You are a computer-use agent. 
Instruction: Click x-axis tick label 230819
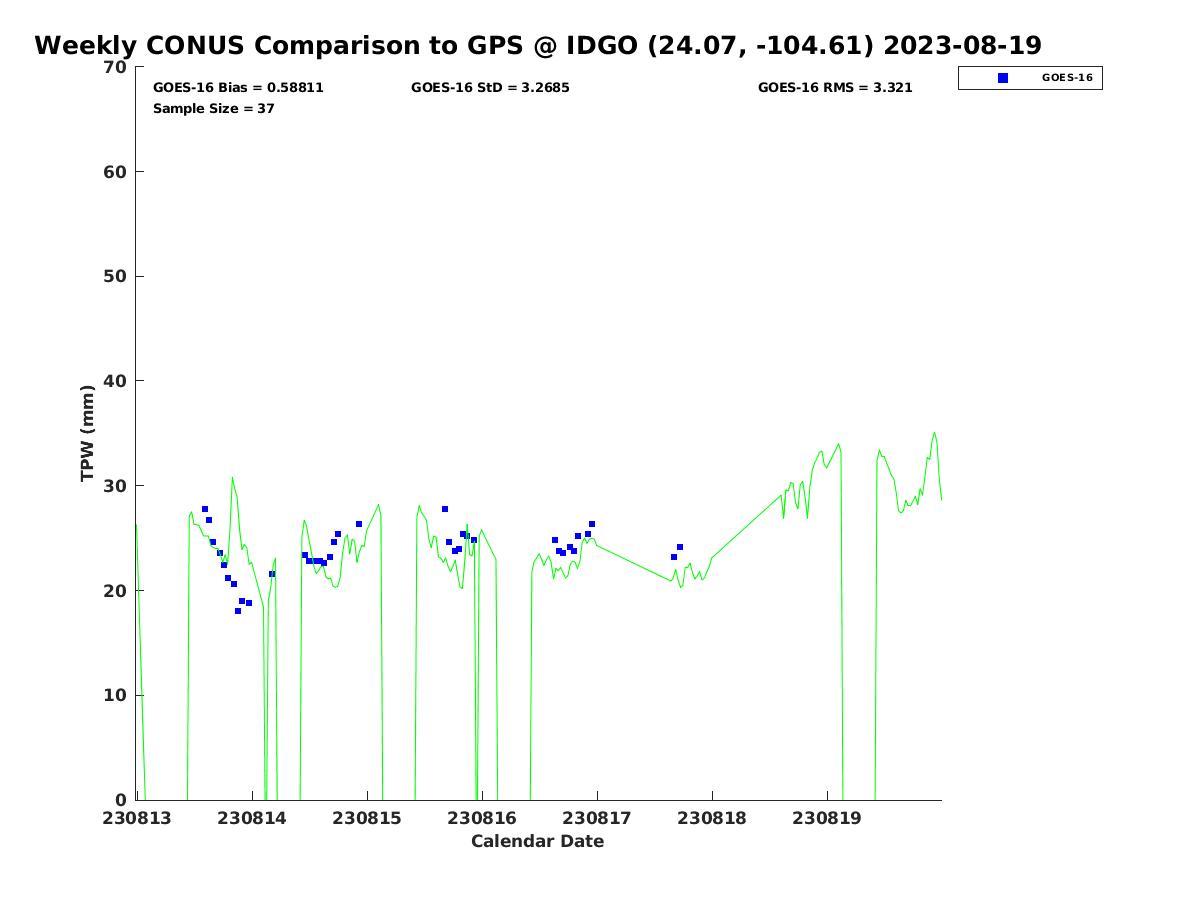point(827,818)
